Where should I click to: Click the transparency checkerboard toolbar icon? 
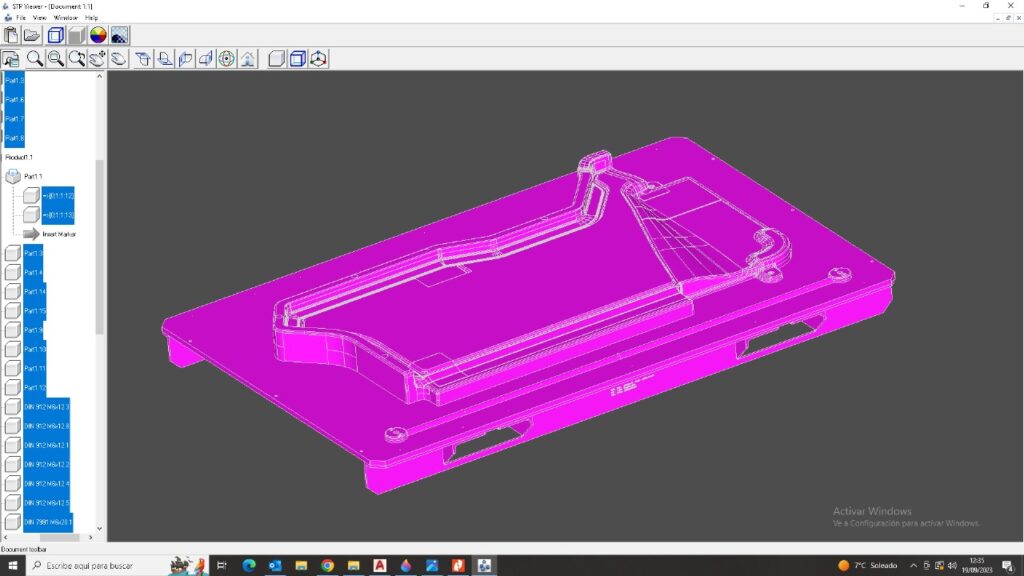[119, 36]
